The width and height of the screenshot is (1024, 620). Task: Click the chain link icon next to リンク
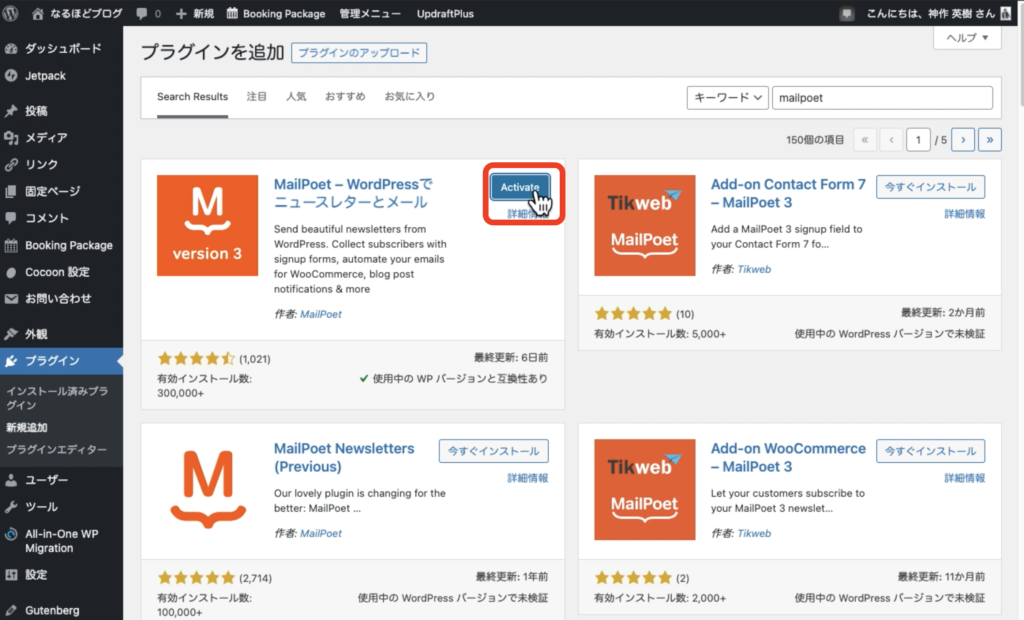[11, 165]
